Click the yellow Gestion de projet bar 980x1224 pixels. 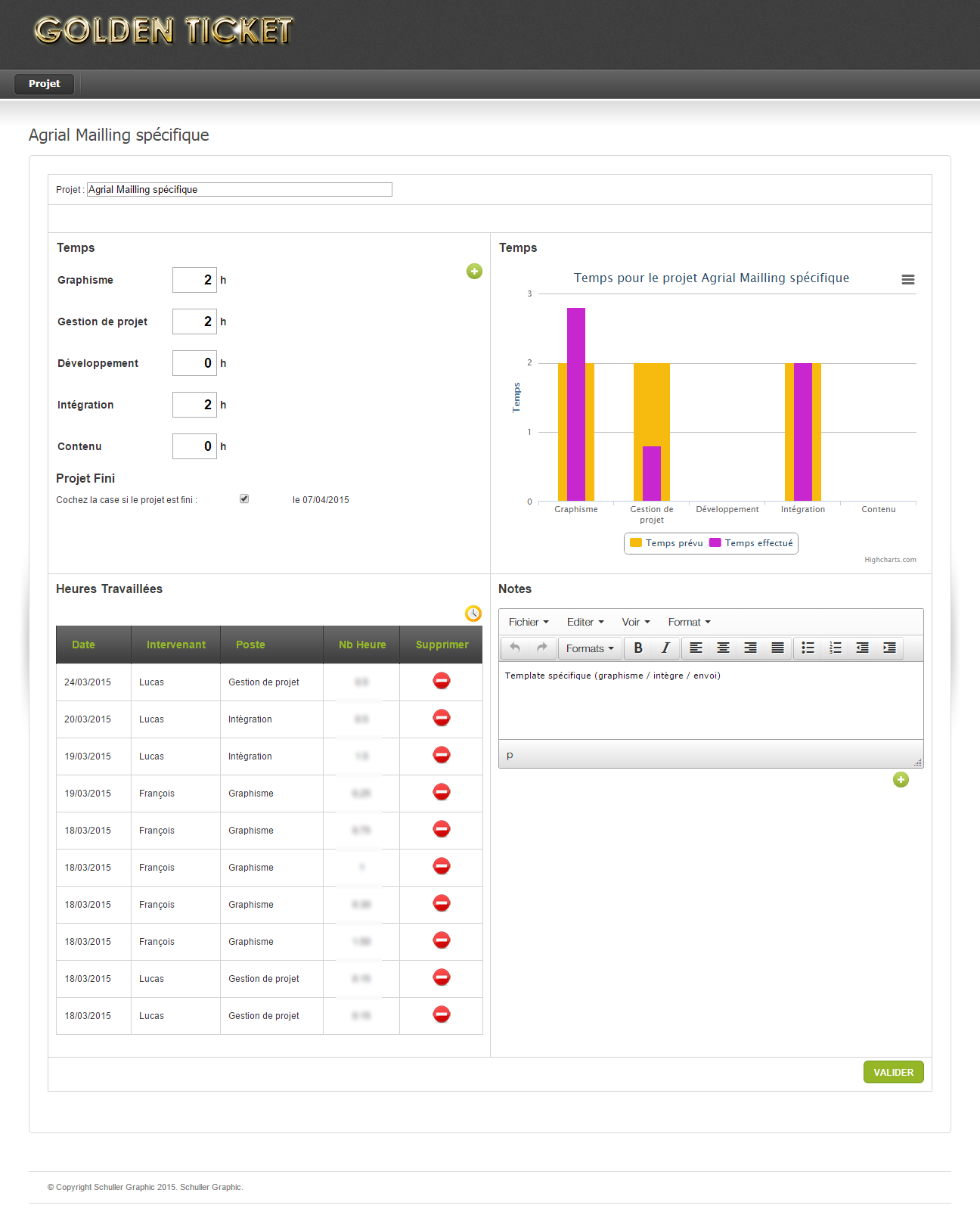(652, 405)
